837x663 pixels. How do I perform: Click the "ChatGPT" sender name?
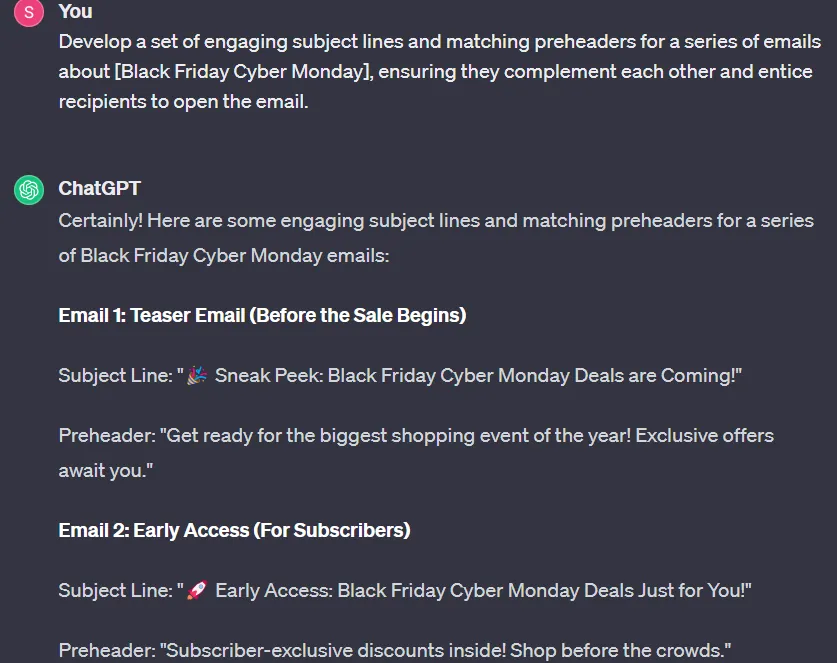click(x=100, y=189)
